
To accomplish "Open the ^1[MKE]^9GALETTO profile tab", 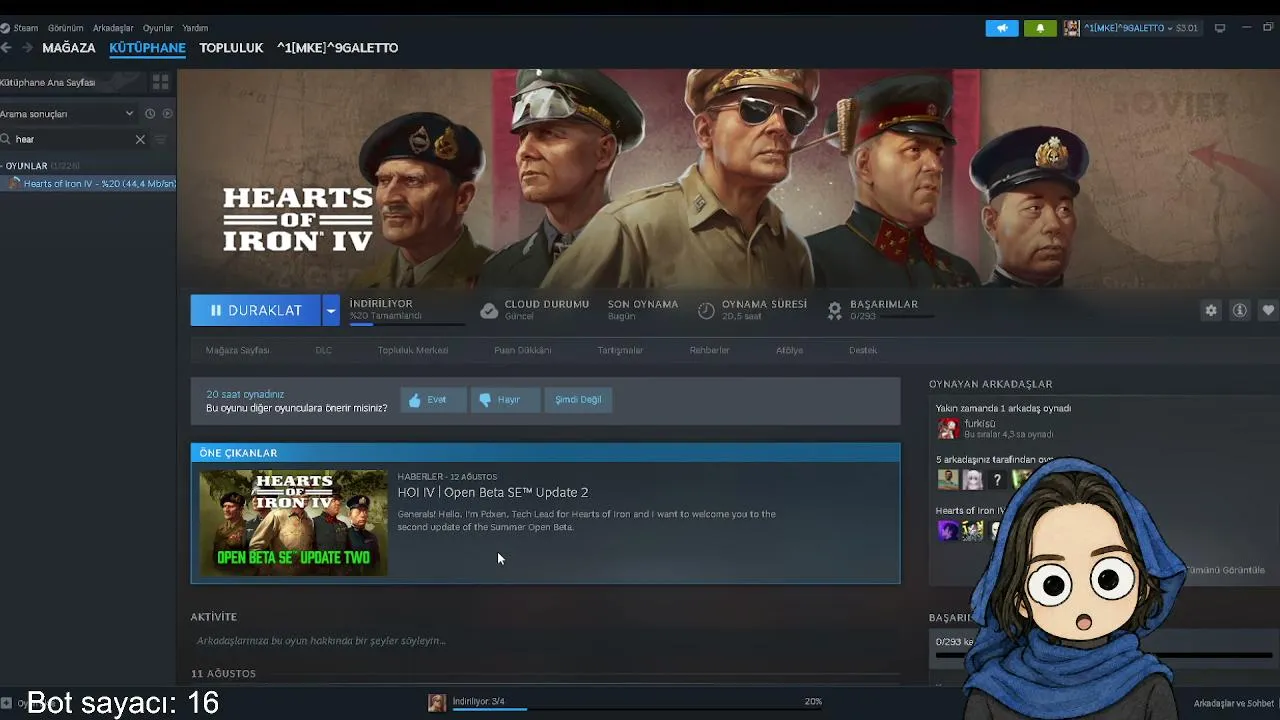I will (337, 48).
